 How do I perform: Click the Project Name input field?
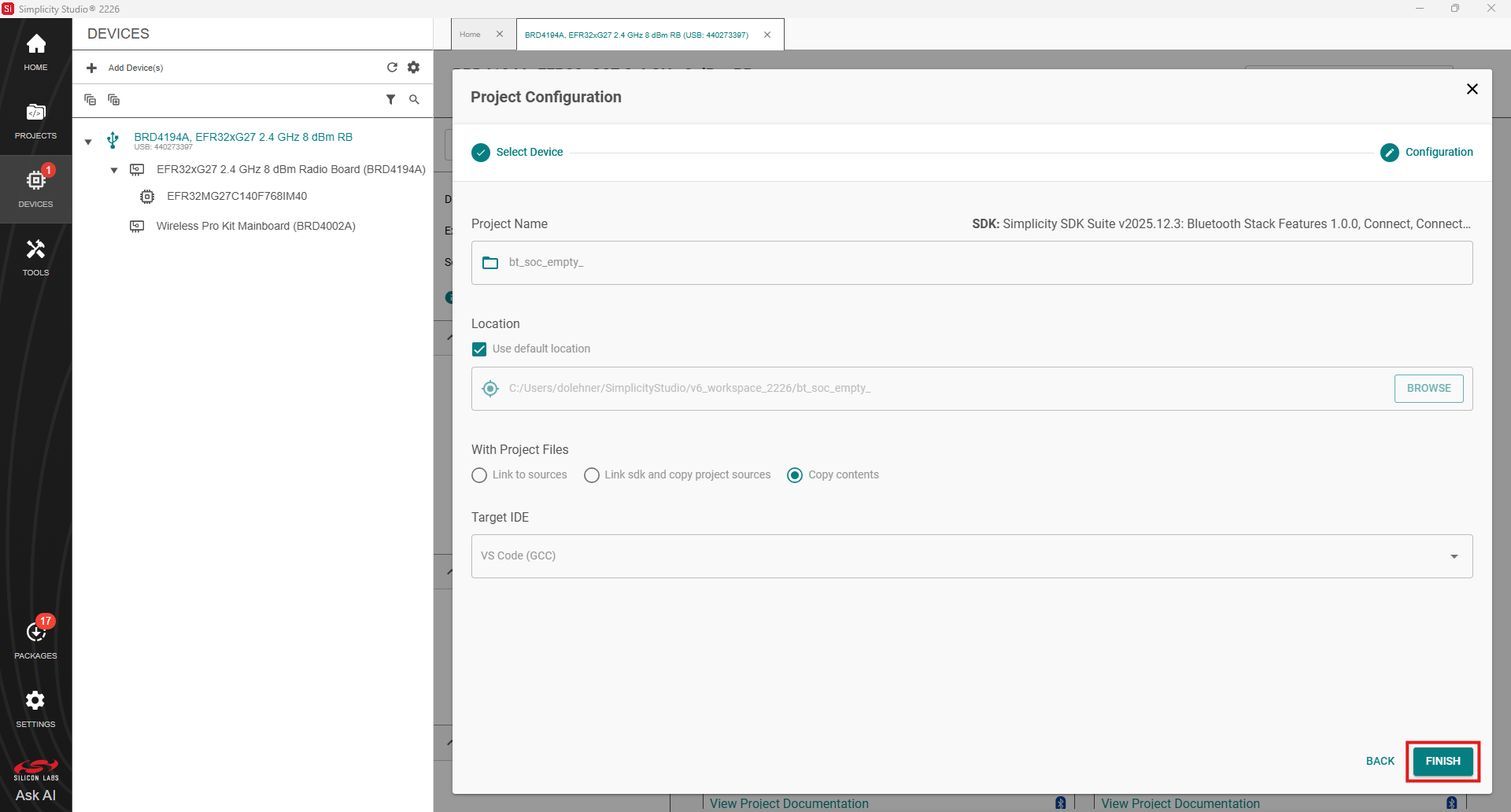(x=972, y=263)
